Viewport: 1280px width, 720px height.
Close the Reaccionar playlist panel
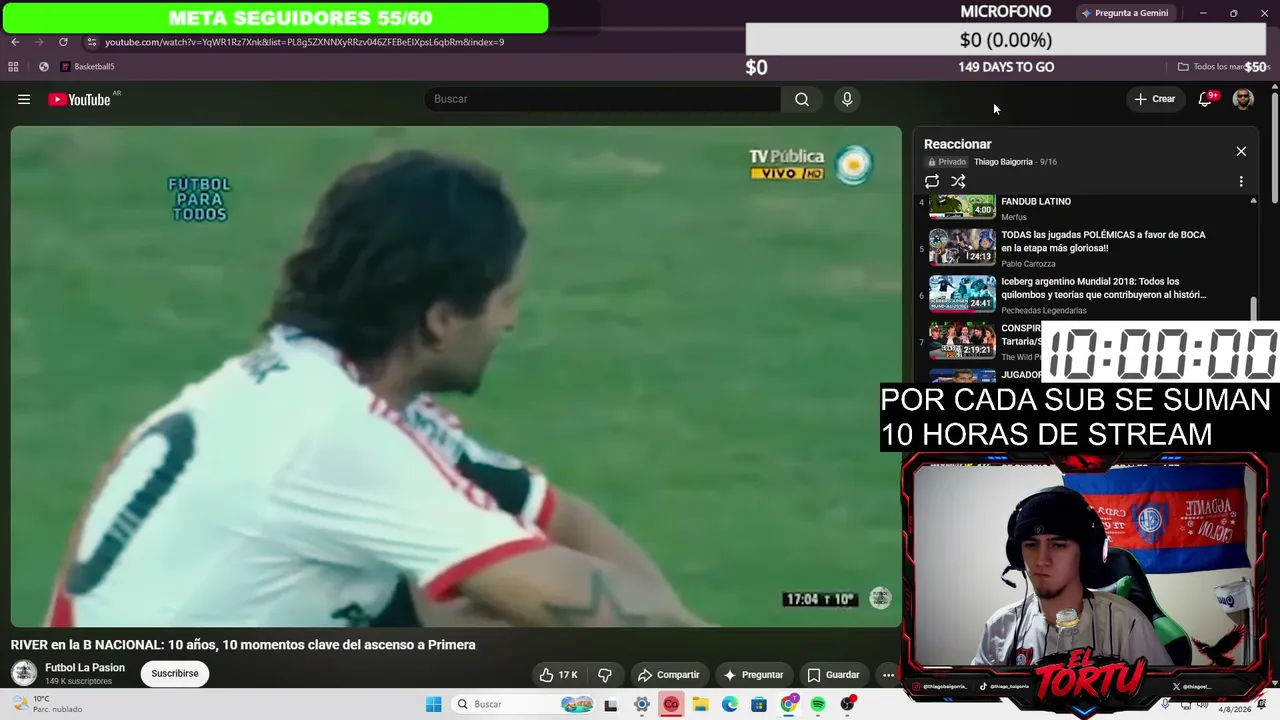coord(1241,151)
